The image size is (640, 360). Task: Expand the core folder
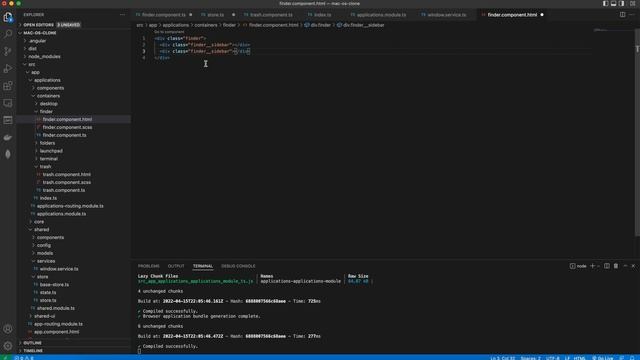coord(39,222)
